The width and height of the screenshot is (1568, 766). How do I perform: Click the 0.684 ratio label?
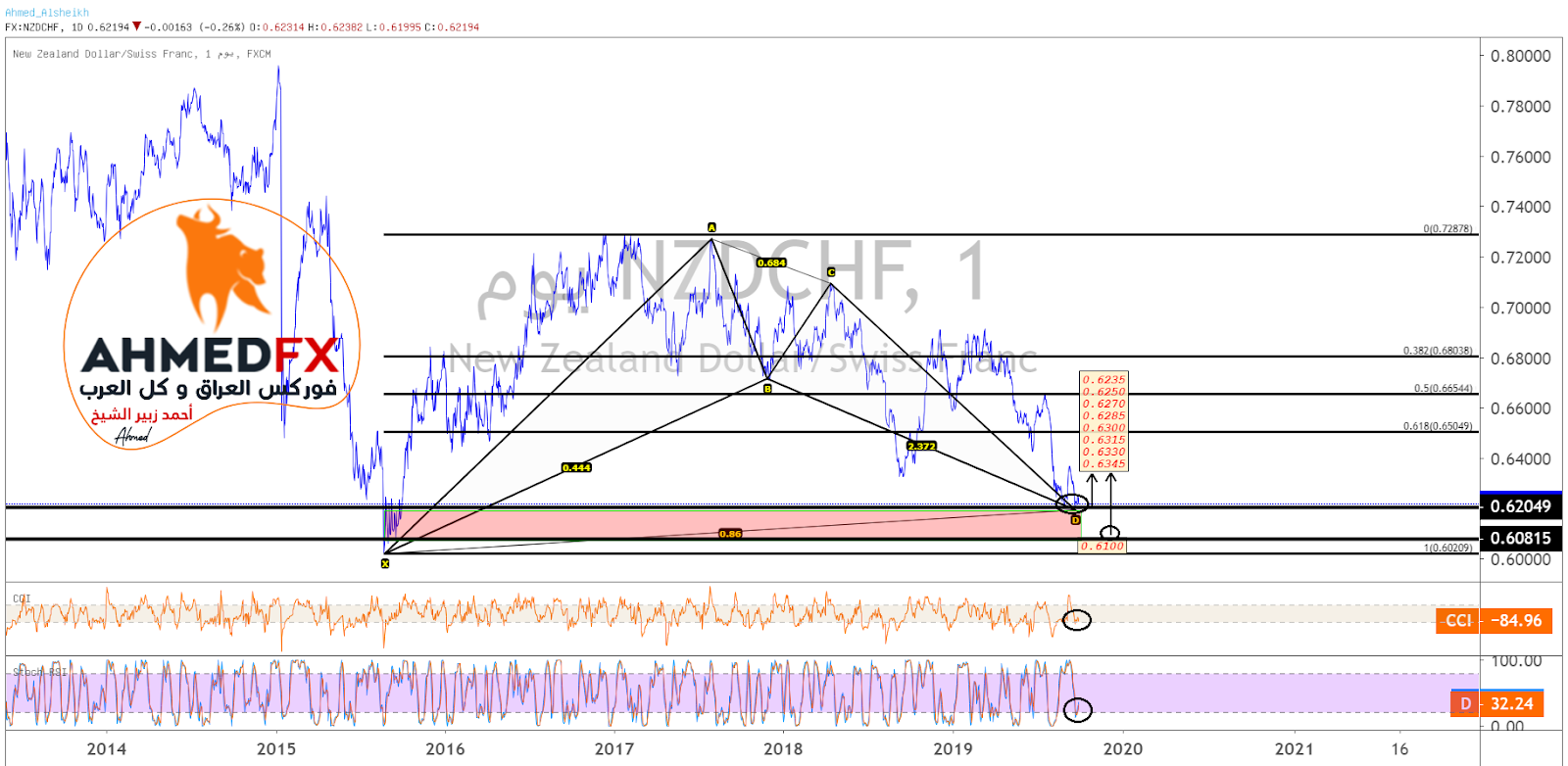pyautogui.click(x=771, y=263)
